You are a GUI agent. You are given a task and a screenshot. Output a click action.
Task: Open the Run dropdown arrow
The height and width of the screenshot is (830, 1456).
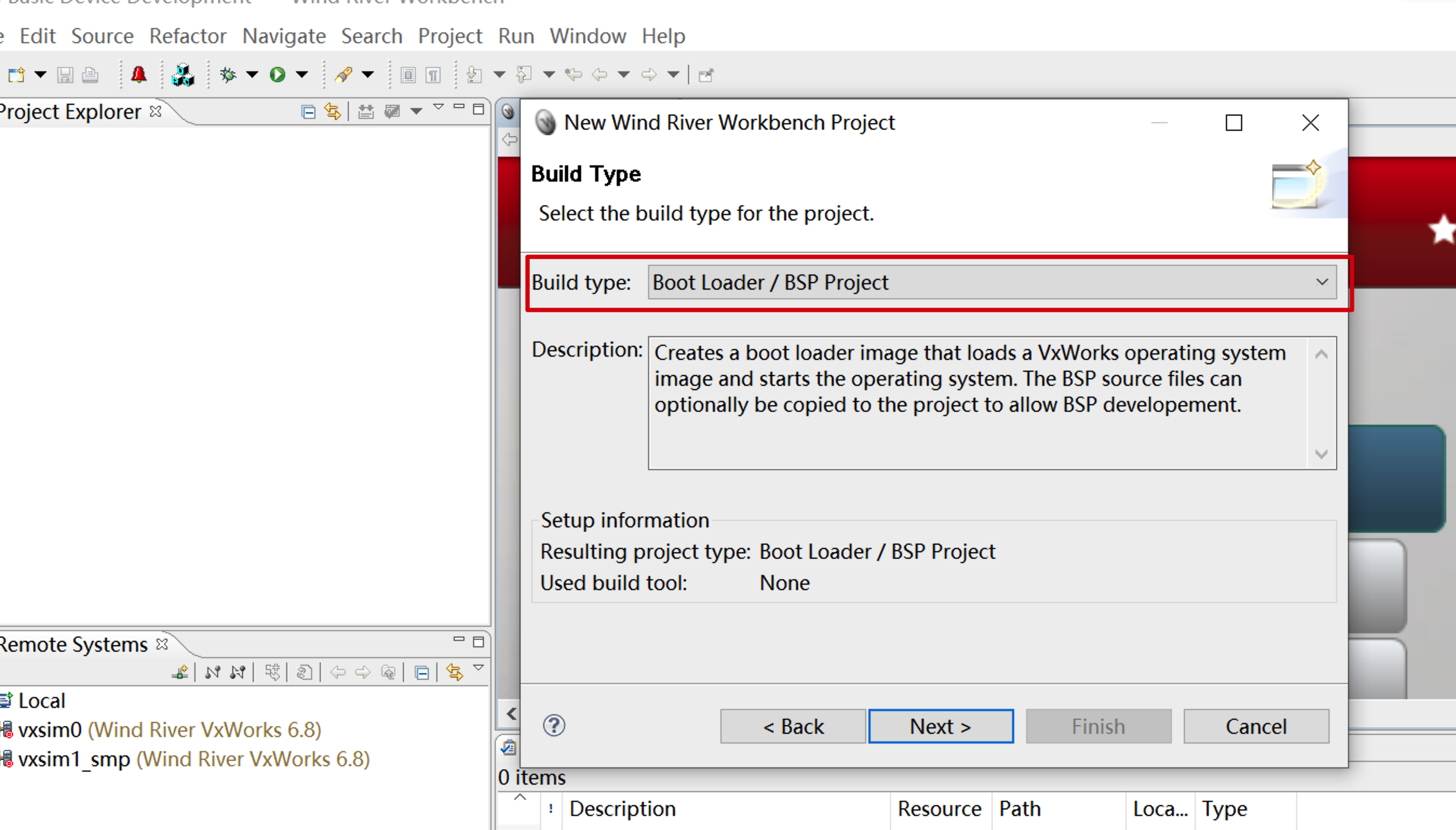tap(302, 75)
